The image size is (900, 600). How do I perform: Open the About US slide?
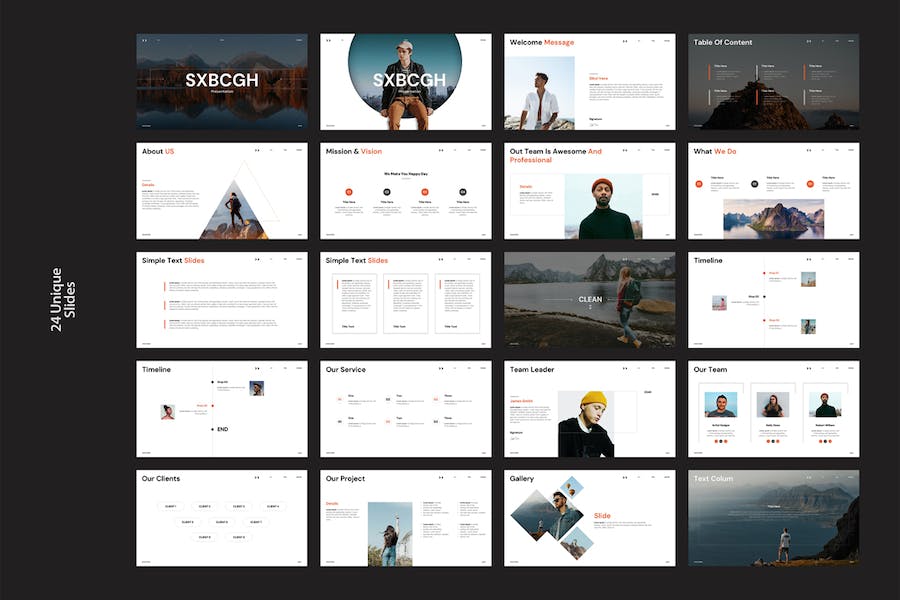tap(222, 191)
